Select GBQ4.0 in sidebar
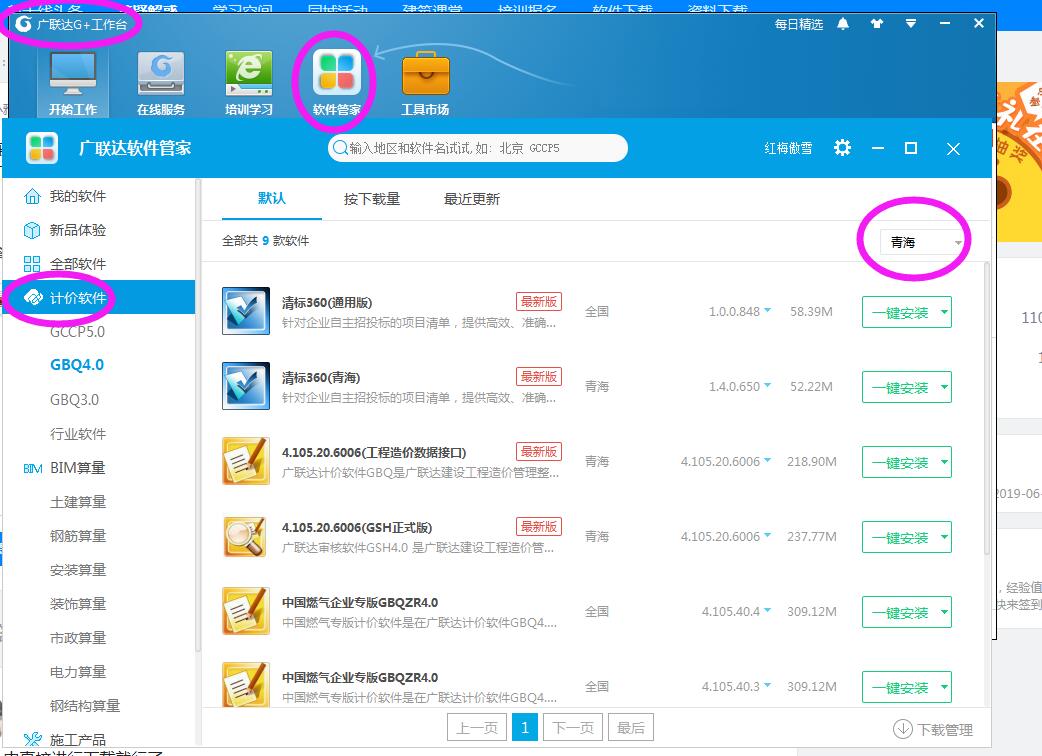 [x=77, y=365]
